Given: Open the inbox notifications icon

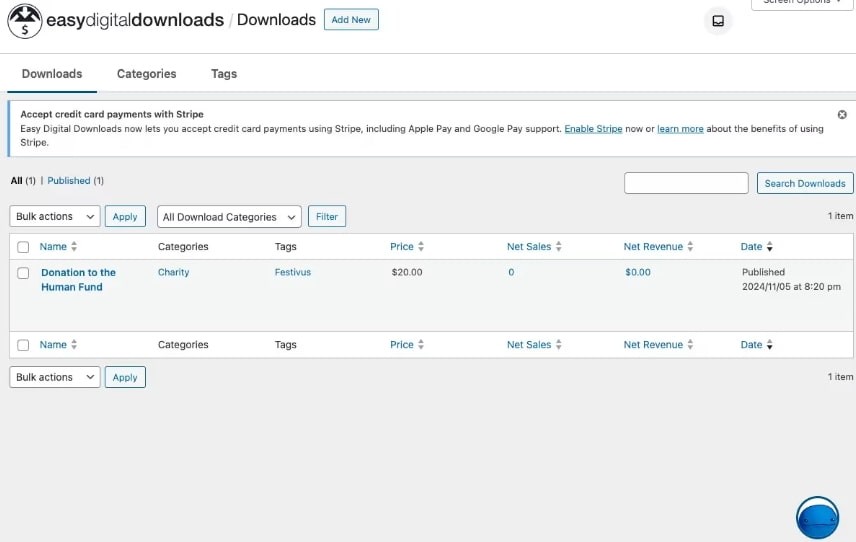Looking at the screenshot, I should point(717,21).
